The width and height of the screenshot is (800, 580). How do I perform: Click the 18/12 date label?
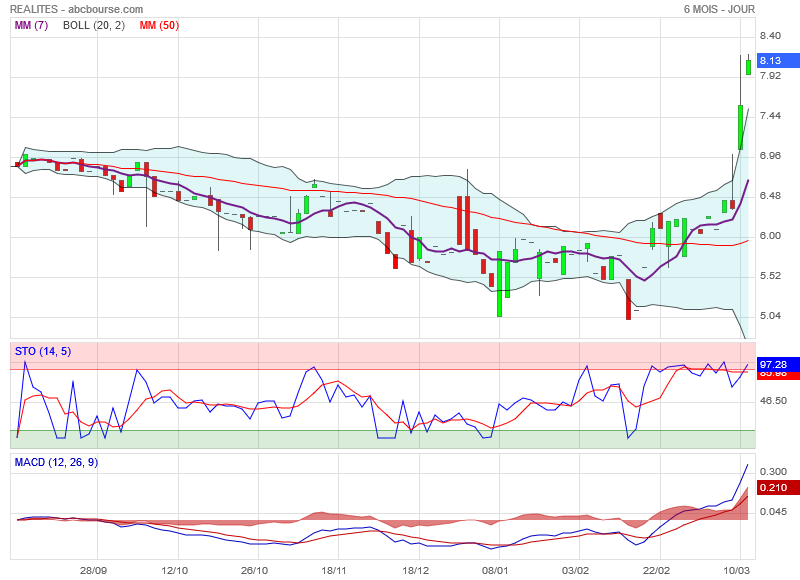tap(415, 570)
